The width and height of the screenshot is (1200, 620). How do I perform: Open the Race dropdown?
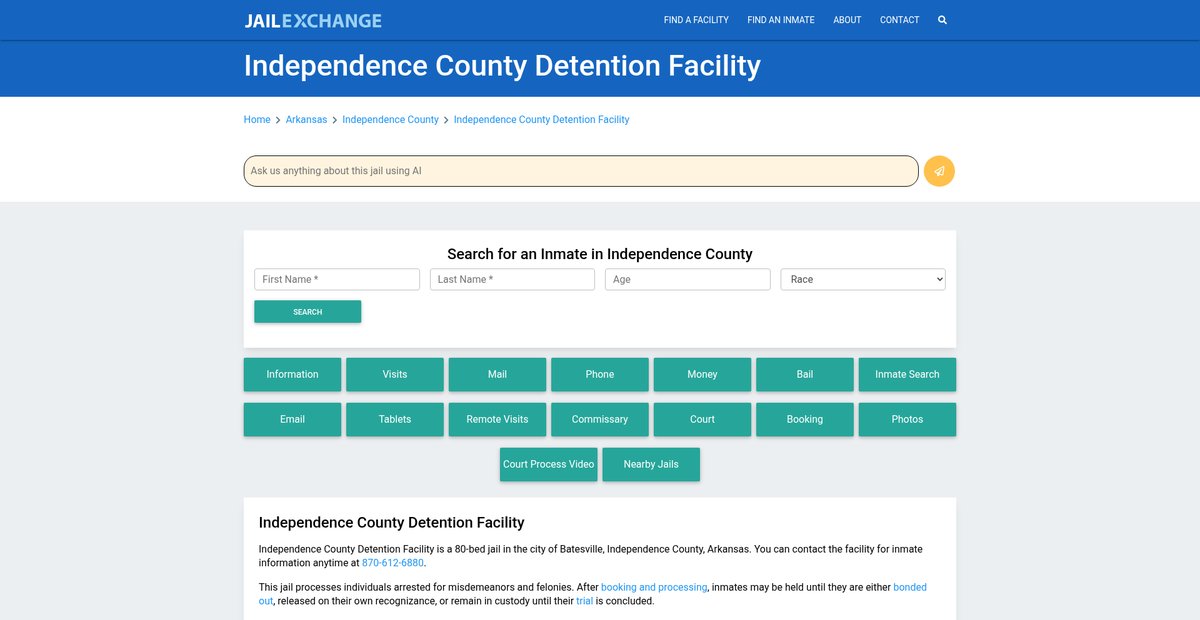[862, 280]
